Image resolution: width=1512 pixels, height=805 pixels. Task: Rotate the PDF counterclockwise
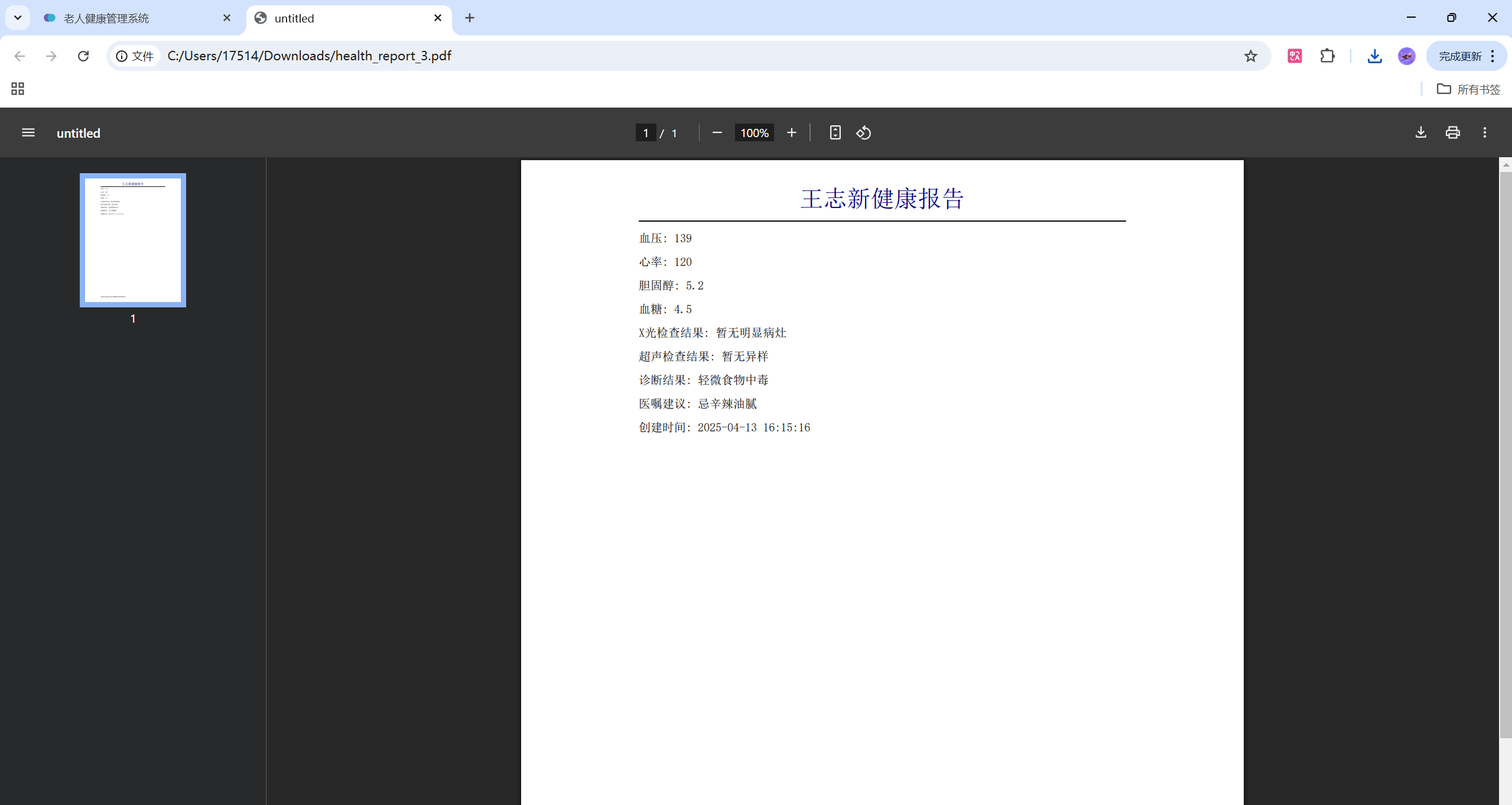(x=863, y=132)
